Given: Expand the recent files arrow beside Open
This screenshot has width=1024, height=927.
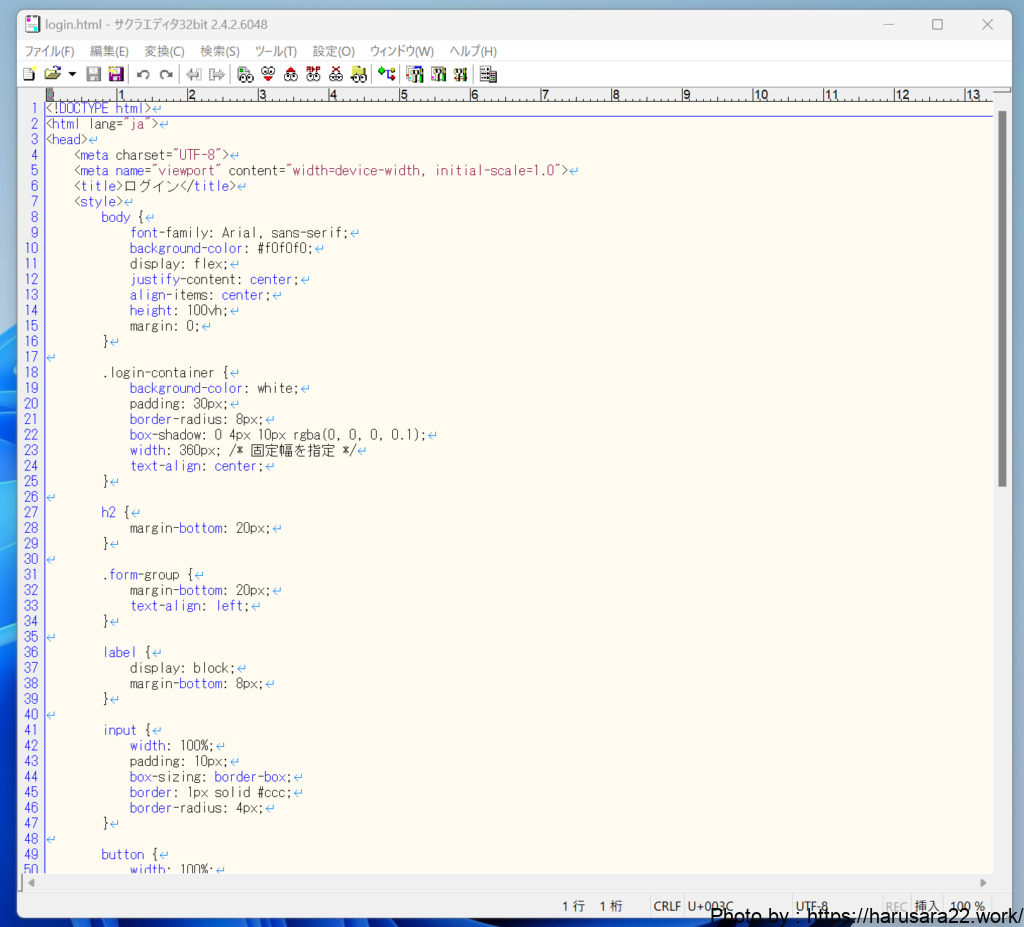Looking at the screenshot, I should [x=72, y=74].
